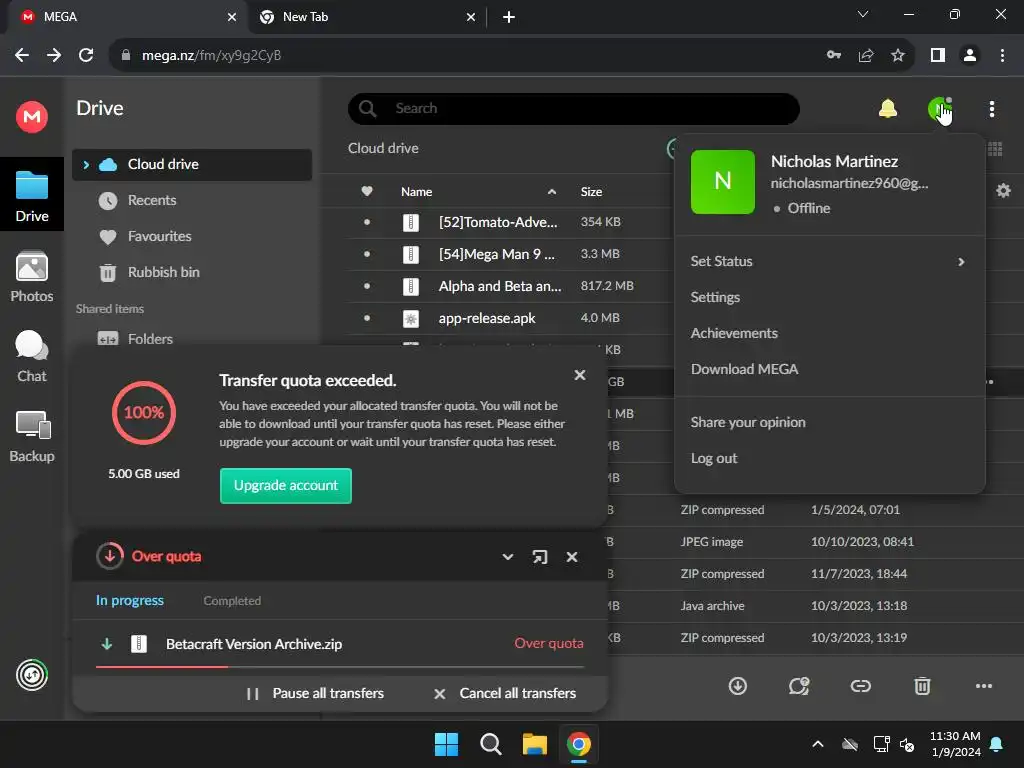Open the Rubbish bin
The height and width of the screenshot is (768, 1024).
(x=163, y=272)
